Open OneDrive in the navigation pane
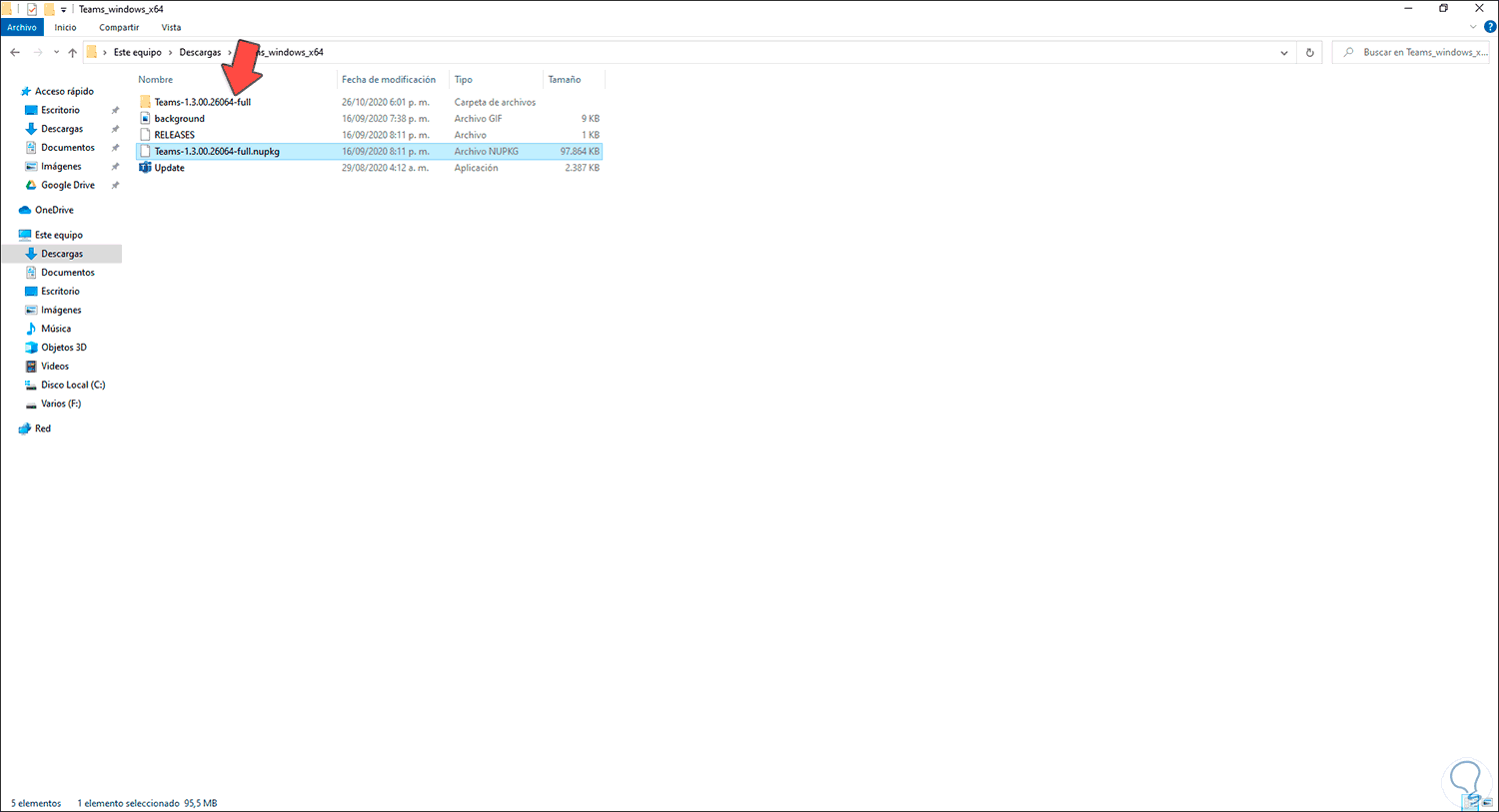1499x812 pixels. coord(54,210)
